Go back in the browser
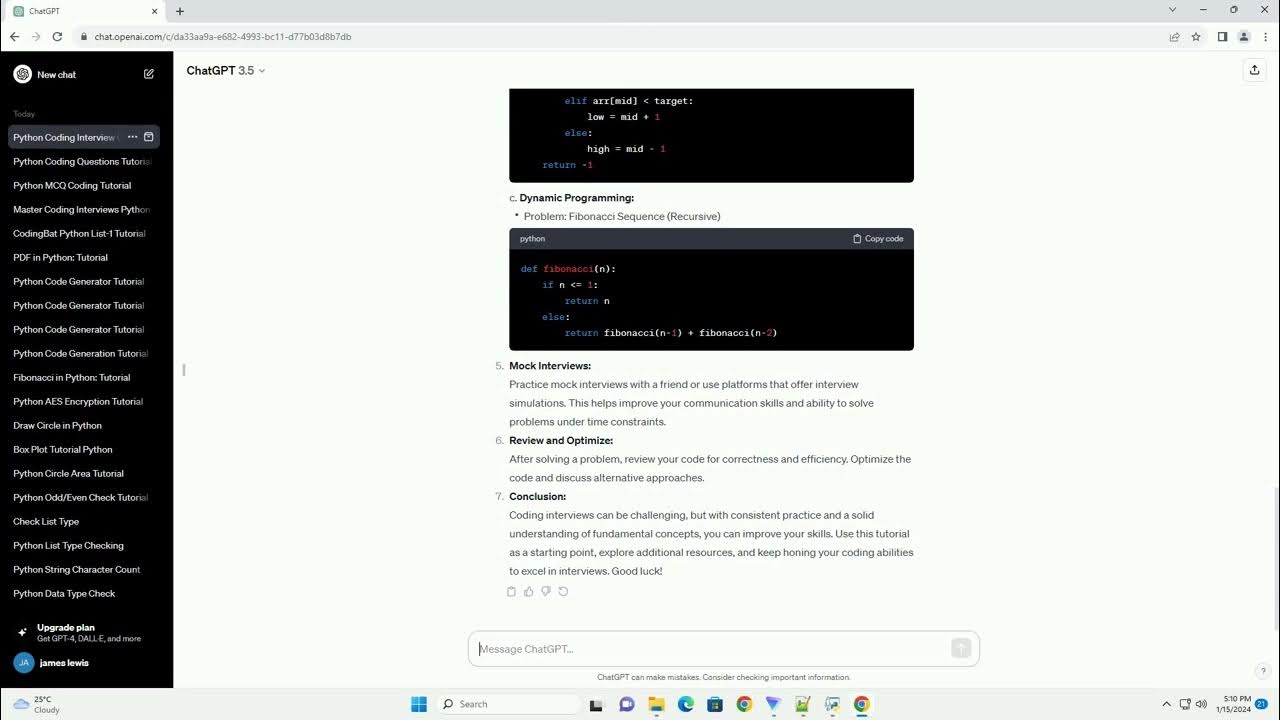Viewport: 1280px width, 720px height. pos(14,37)
